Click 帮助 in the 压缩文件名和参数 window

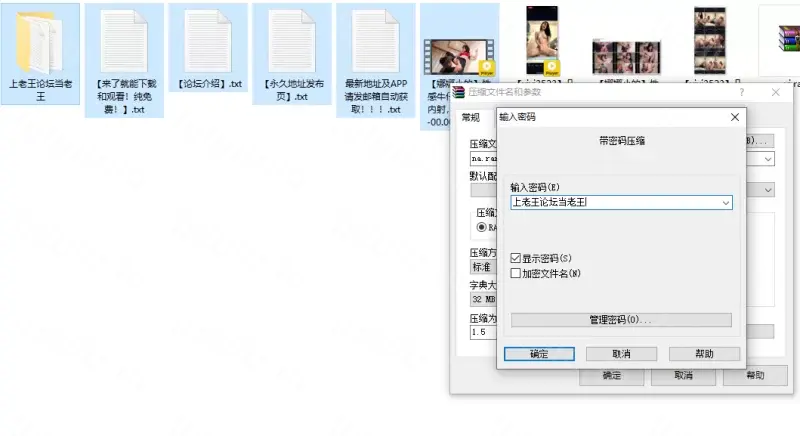755,376
